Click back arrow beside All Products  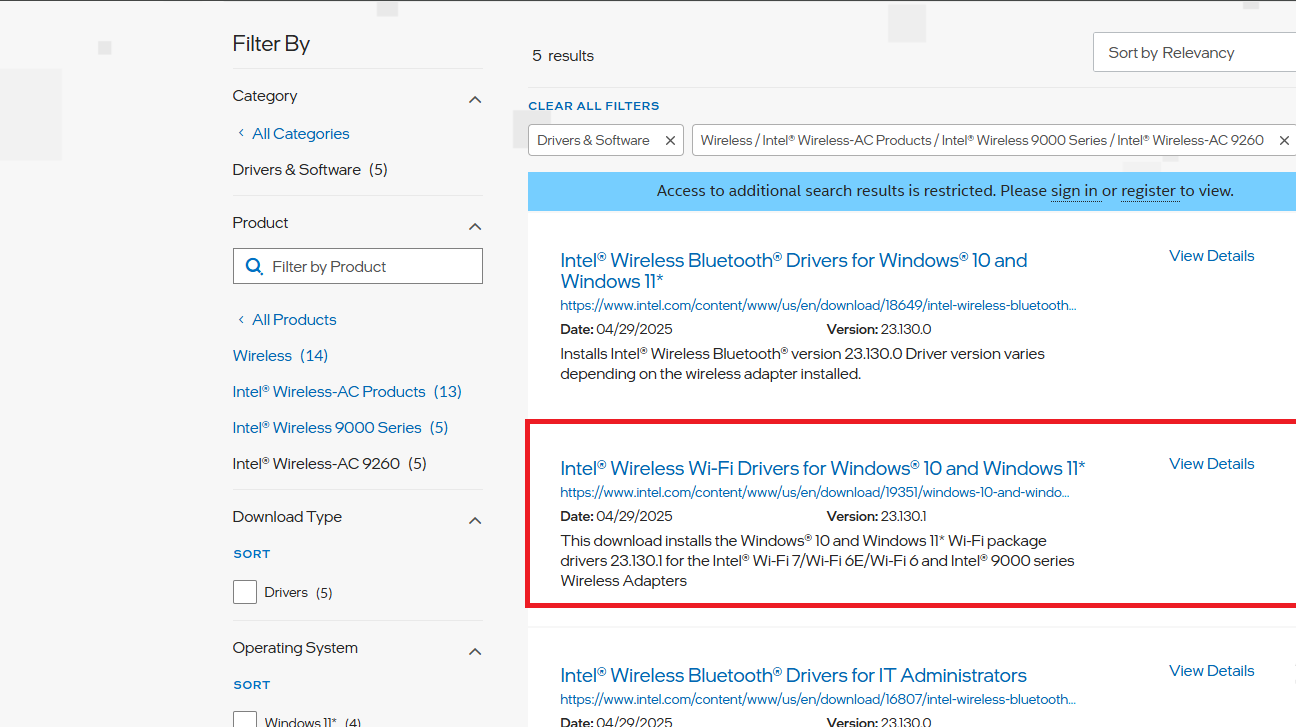point(241,320)
